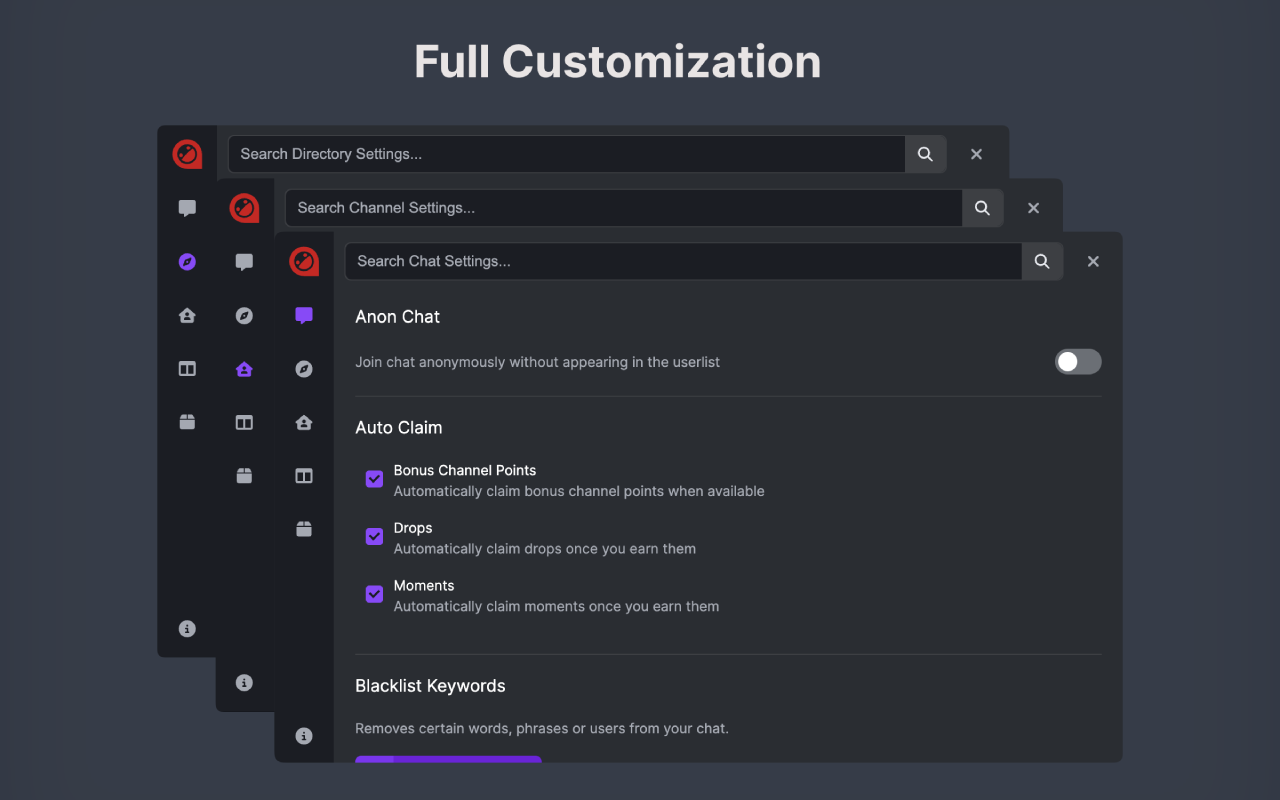The height and width of the screenshot is (800, 1280).
Task: Click the Search Chat Settings input field
Action: [683, 261]
